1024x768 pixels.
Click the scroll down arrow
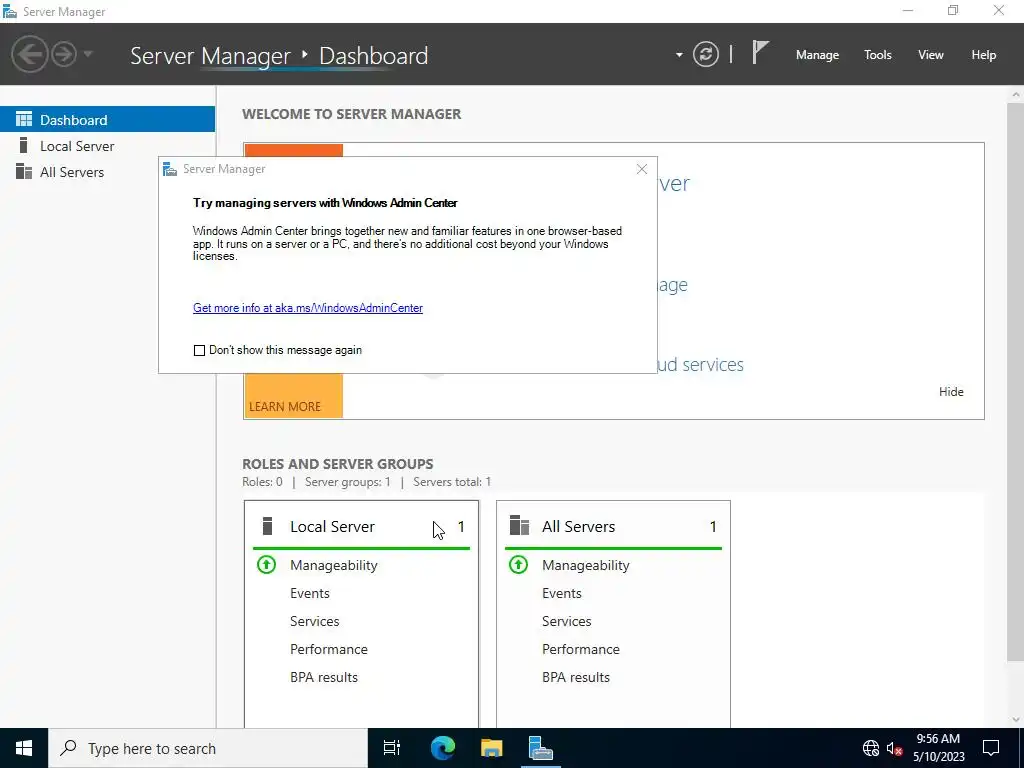pos(1016,719)
